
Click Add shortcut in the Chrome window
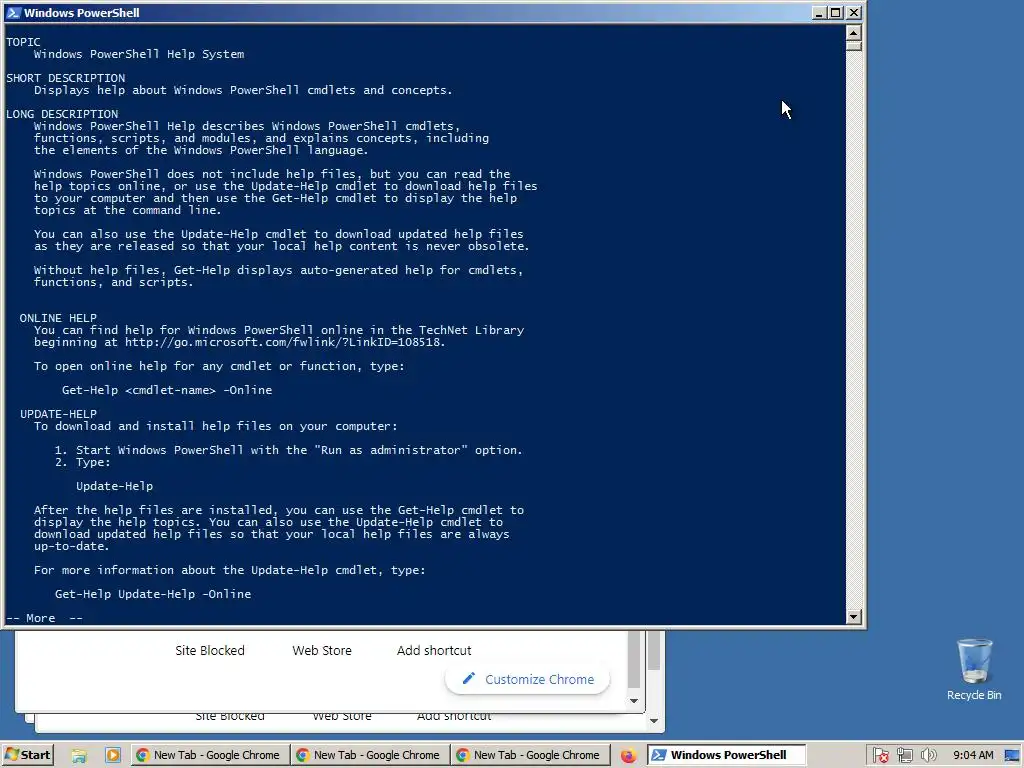pyautogui.click(x=434, y=650)
